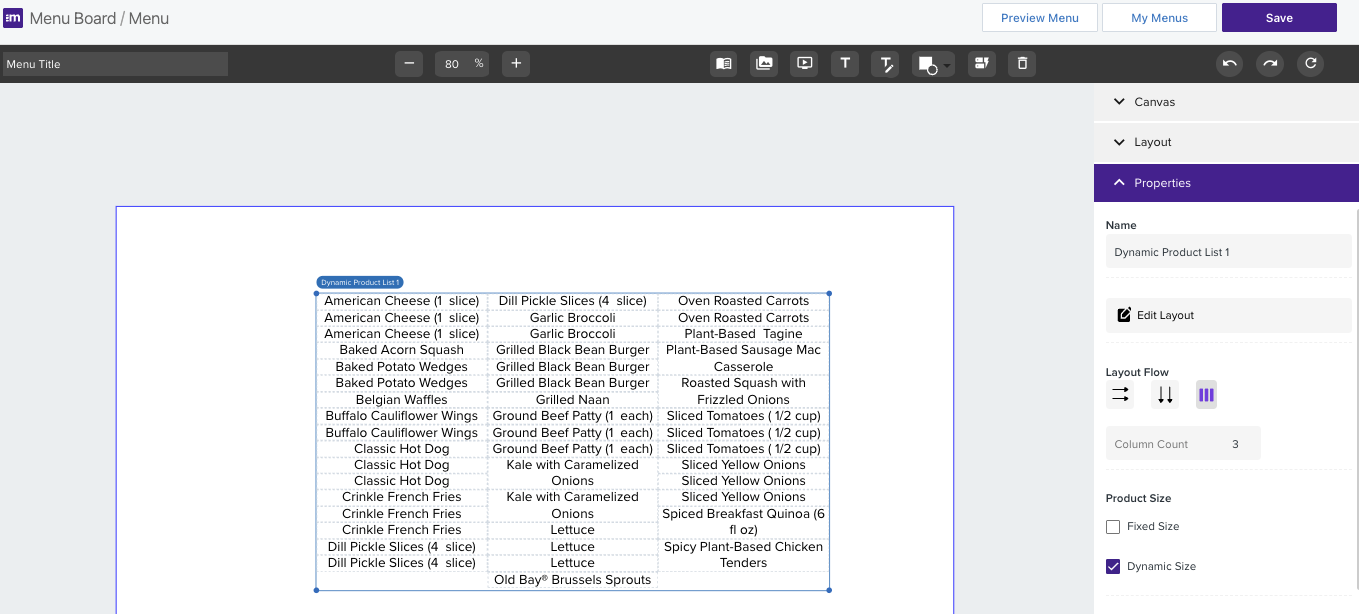Click the zoom percentage field showing 80
This screenshot has height=614, width=1359.
(462, 64)
